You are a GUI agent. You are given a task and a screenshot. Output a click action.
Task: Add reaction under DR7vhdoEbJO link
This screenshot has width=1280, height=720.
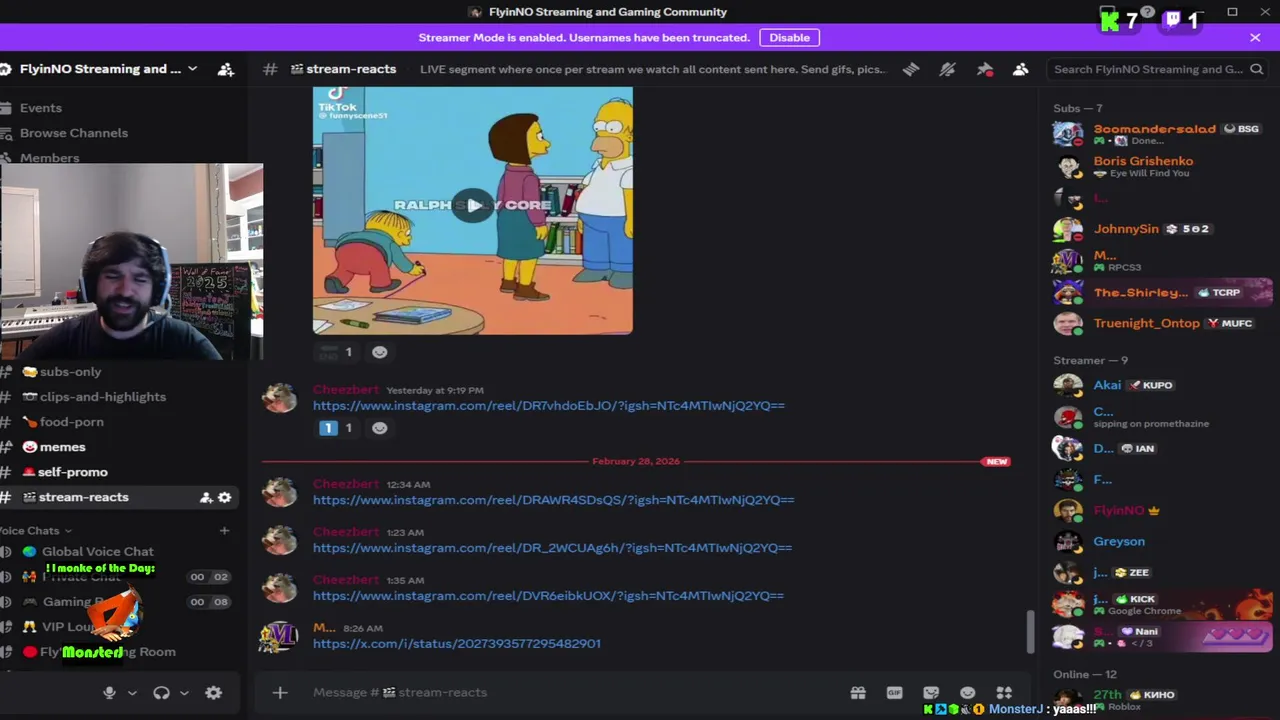(x=379, y=428)
